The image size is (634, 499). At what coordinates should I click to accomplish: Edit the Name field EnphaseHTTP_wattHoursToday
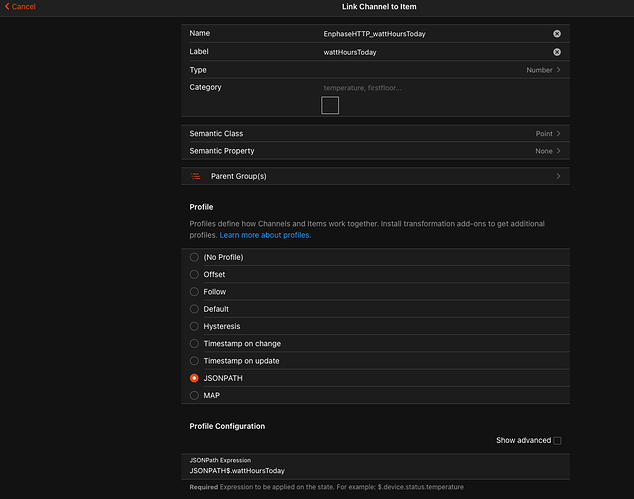(x=435, y=34)
